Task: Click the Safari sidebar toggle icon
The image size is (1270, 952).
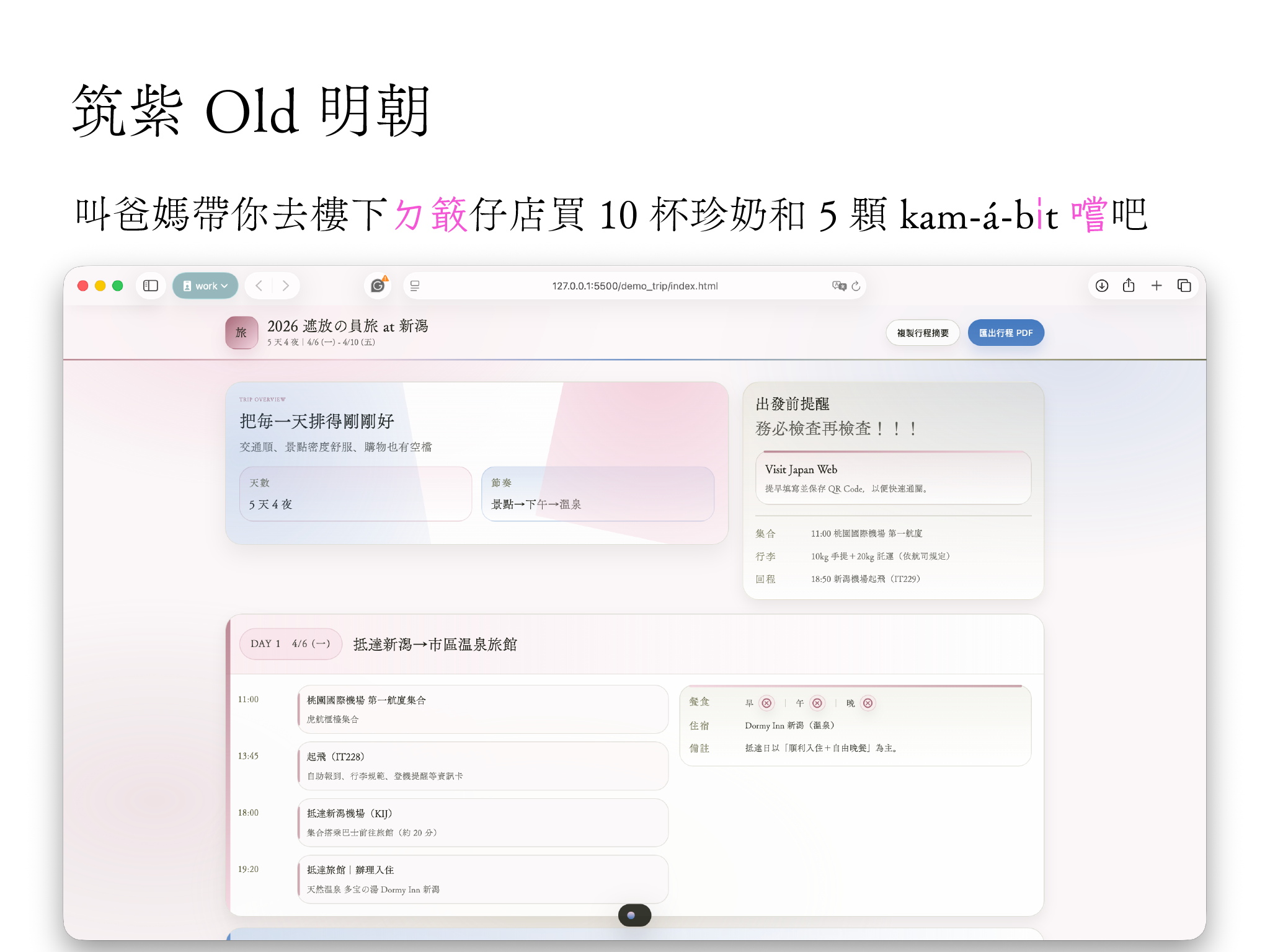Action: tap(150, 286)
